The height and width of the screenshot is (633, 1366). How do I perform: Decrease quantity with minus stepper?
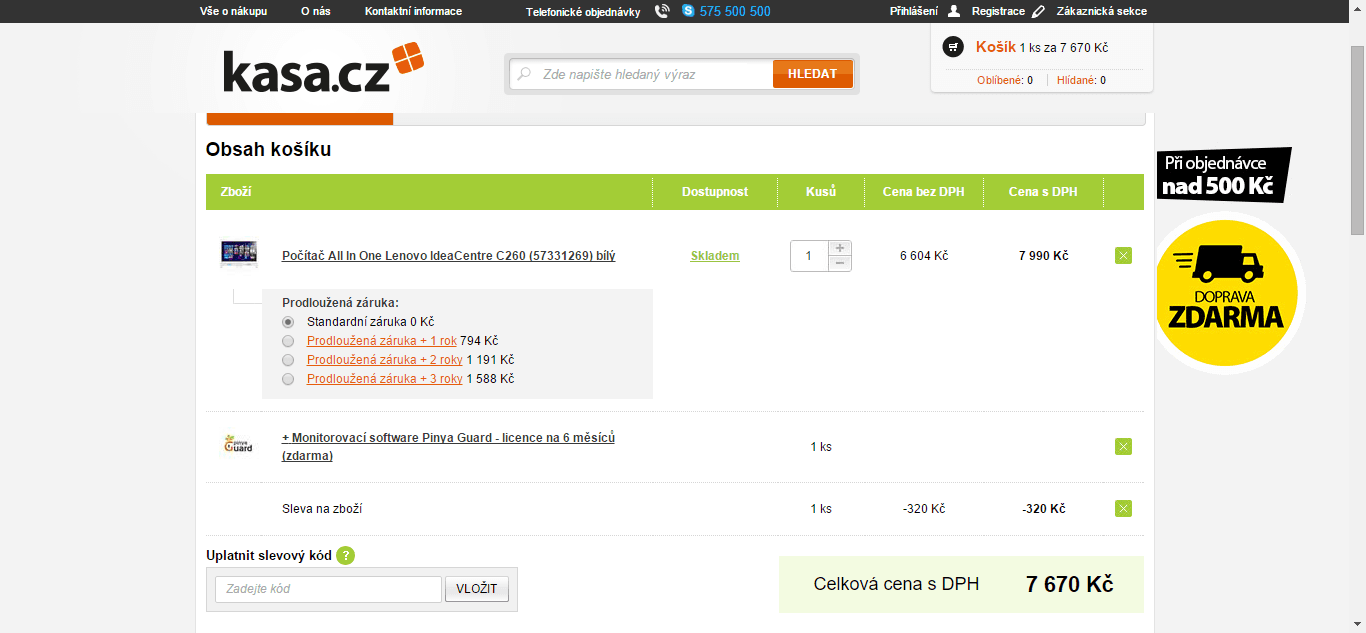click(840, 263)
